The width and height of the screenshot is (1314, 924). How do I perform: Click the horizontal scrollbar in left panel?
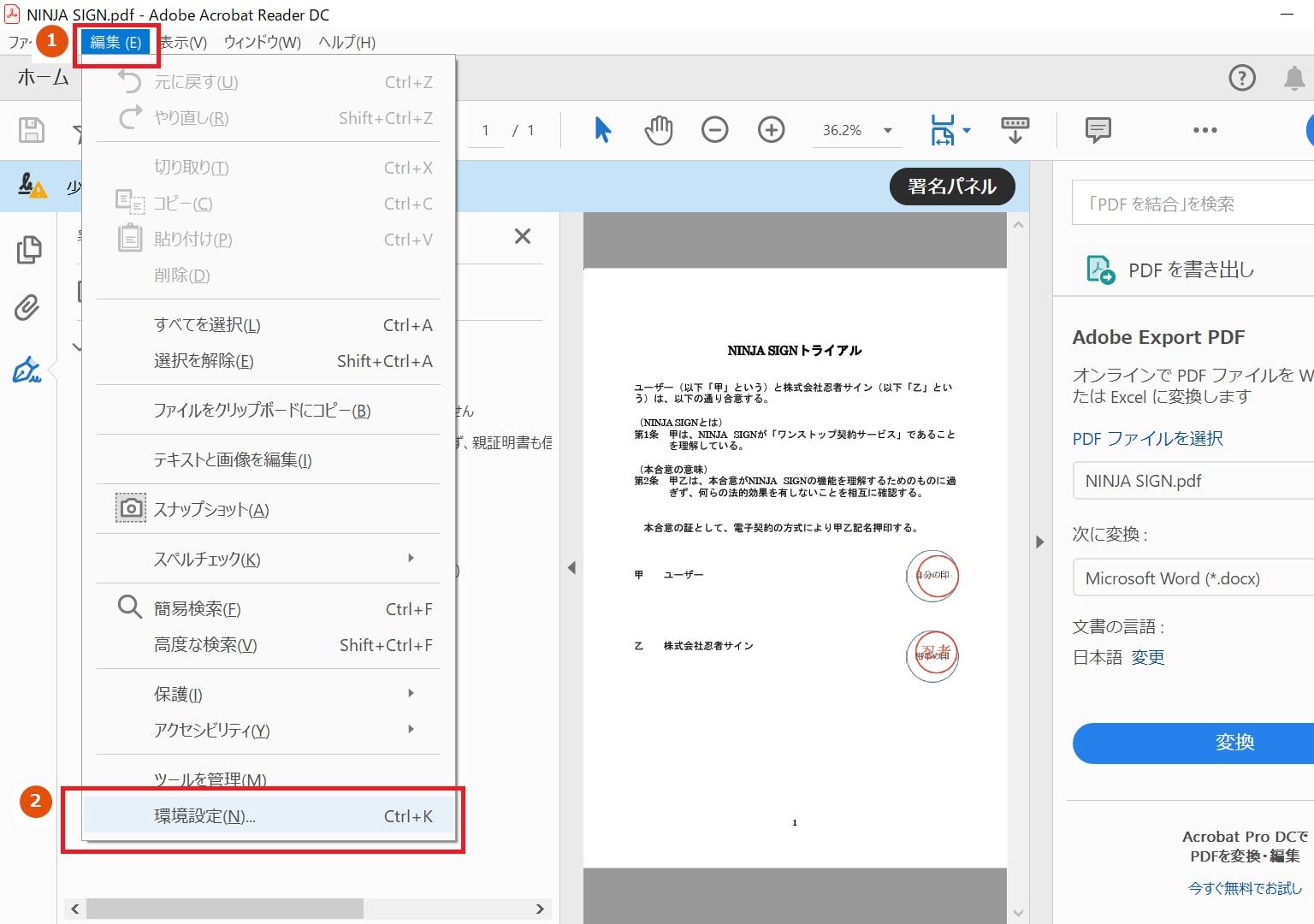coord(225,909)
